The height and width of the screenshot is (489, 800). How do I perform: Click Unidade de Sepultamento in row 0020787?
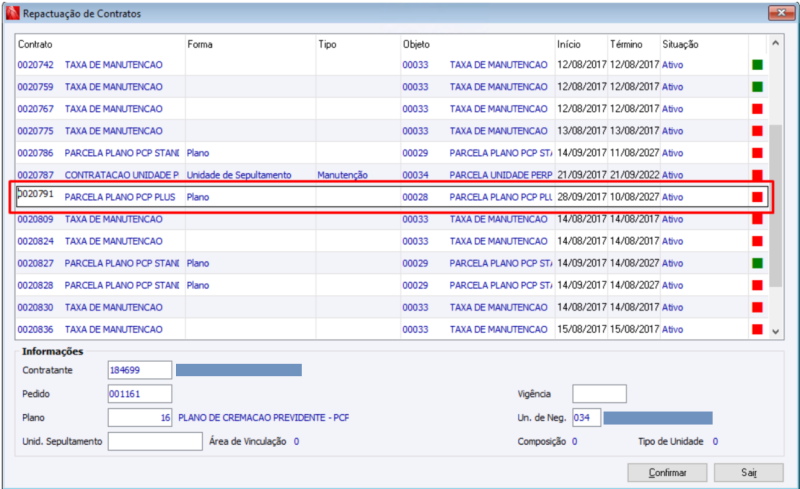coord(239,175)
